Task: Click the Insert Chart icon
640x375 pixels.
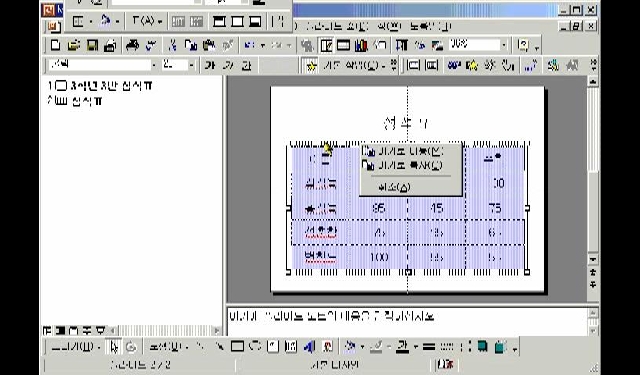Action: [361, 45]
